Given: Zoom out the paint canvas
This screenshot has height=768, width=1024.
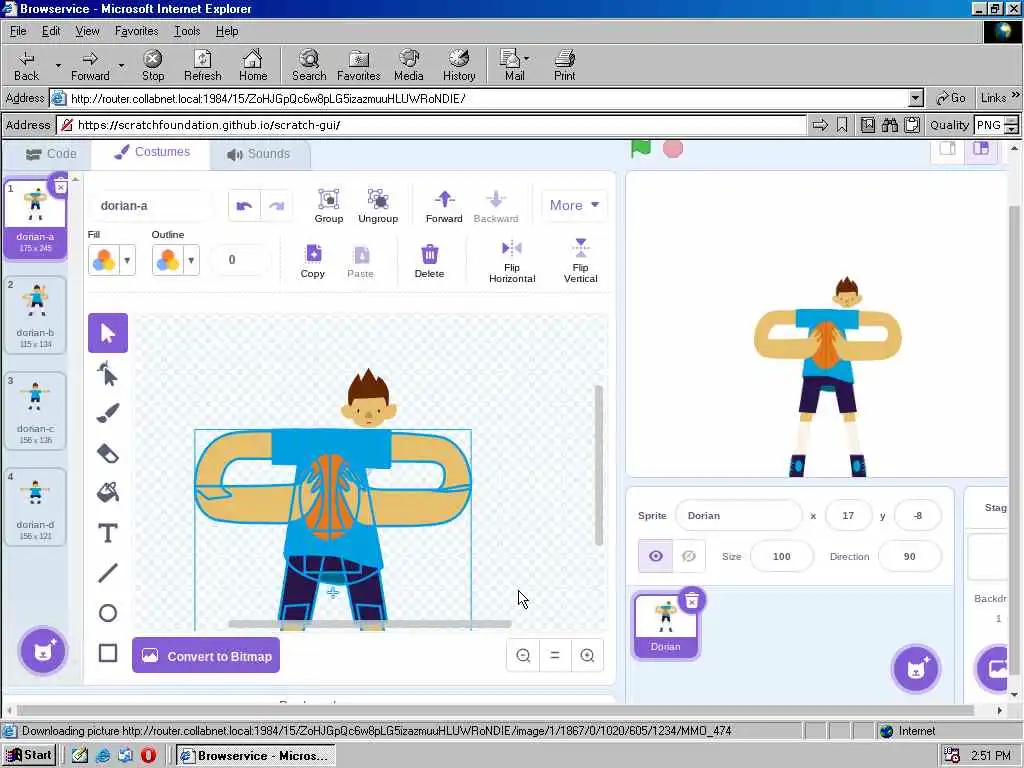Looking at the screenshot, I should pyautogui.click(x=523, y=655).
